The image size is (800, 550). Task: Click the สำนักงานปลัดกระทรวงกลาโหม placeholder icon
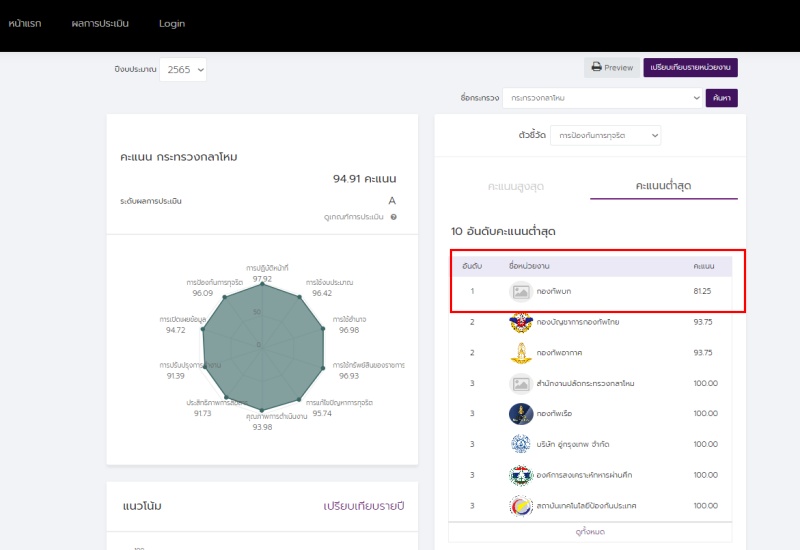click(520, 383)
